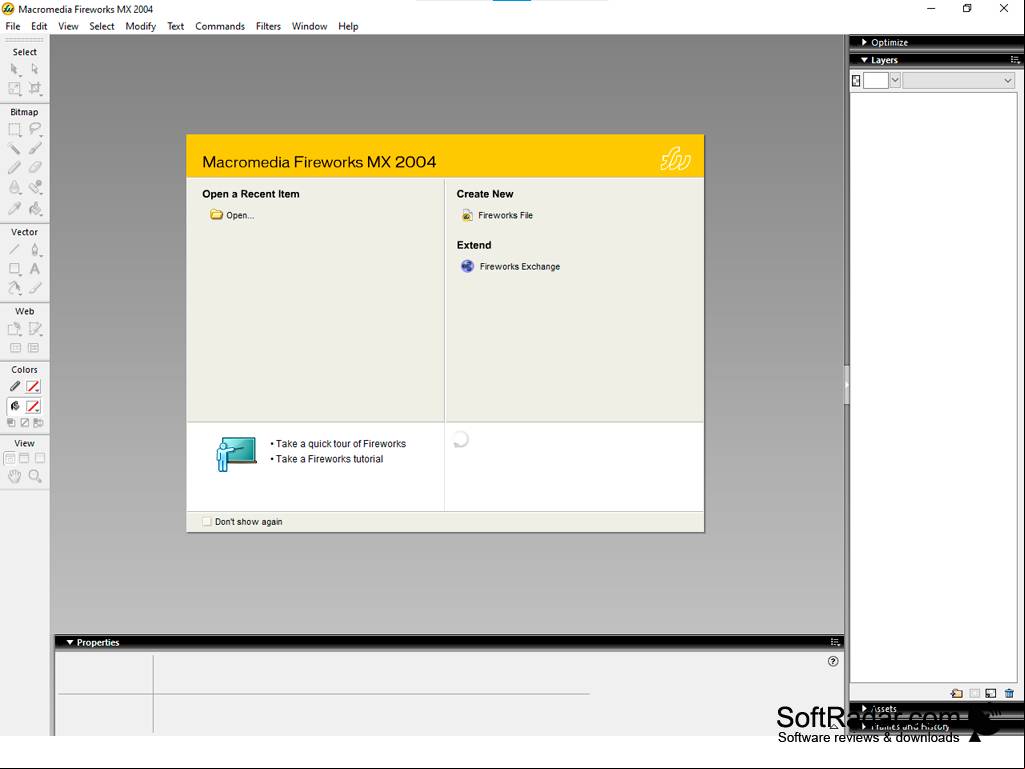Select the Pointer tool
1025x769 pixels.
point(14,69)
